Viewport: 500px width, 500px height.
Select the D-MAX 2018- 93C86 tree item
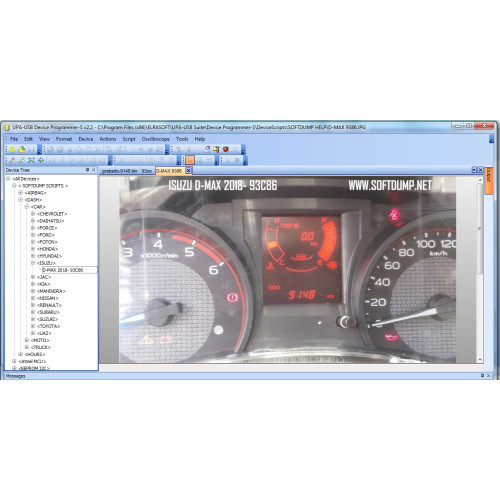[63, 270]
